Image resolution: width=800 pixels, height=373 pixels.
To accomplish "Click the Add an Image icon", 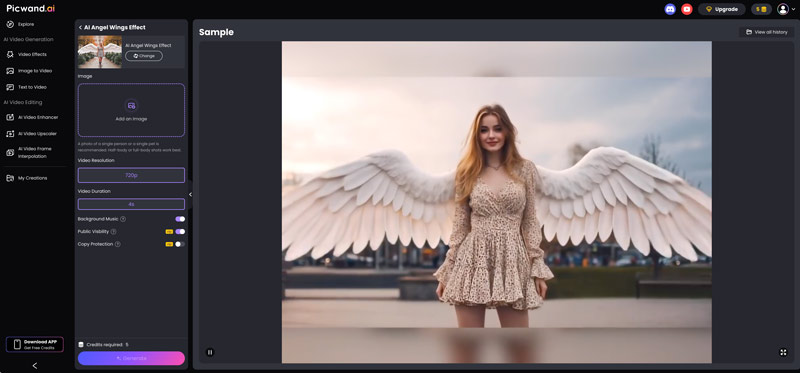I will (x=131, y=106).
